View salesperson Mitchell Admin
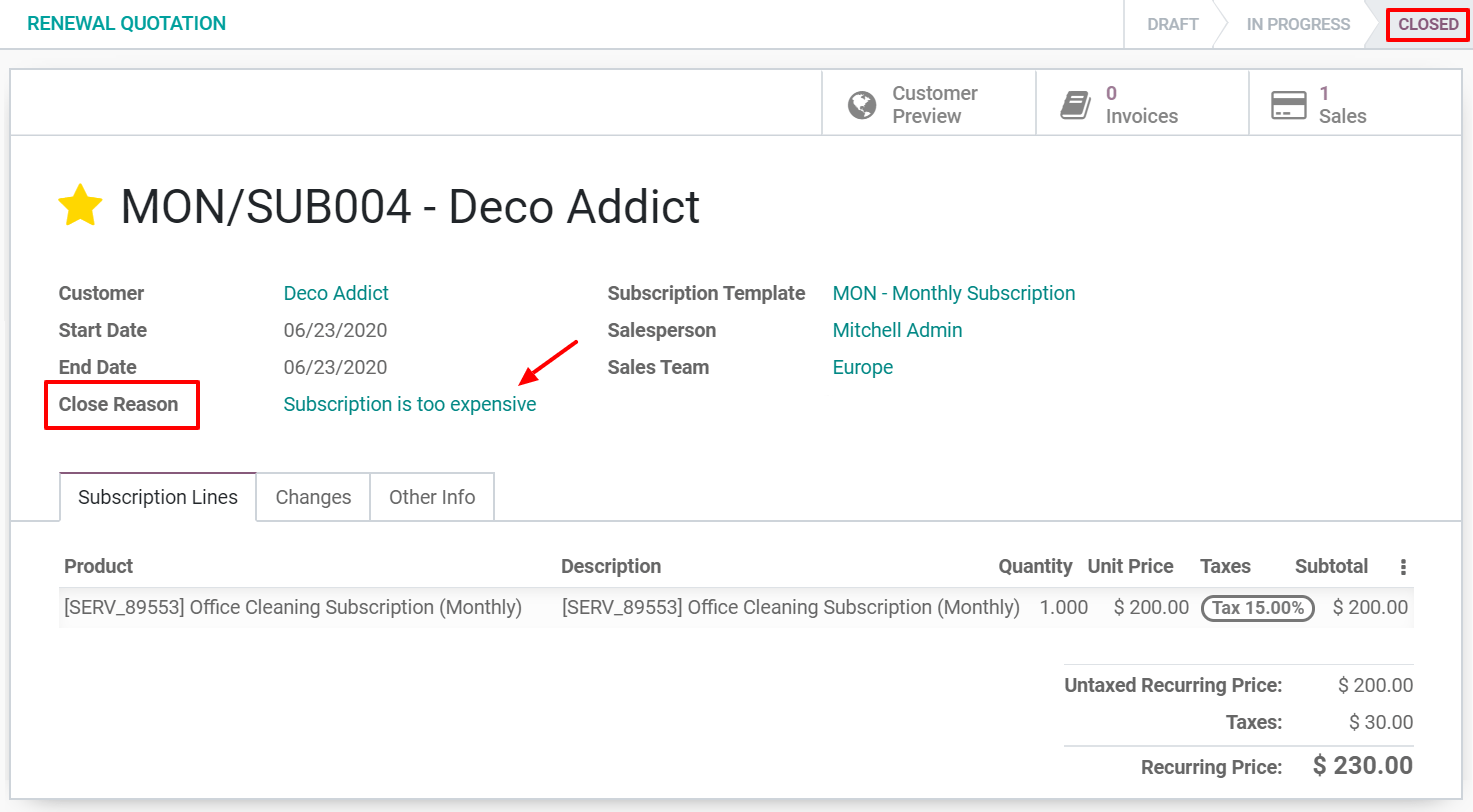 tap(896, 330)
